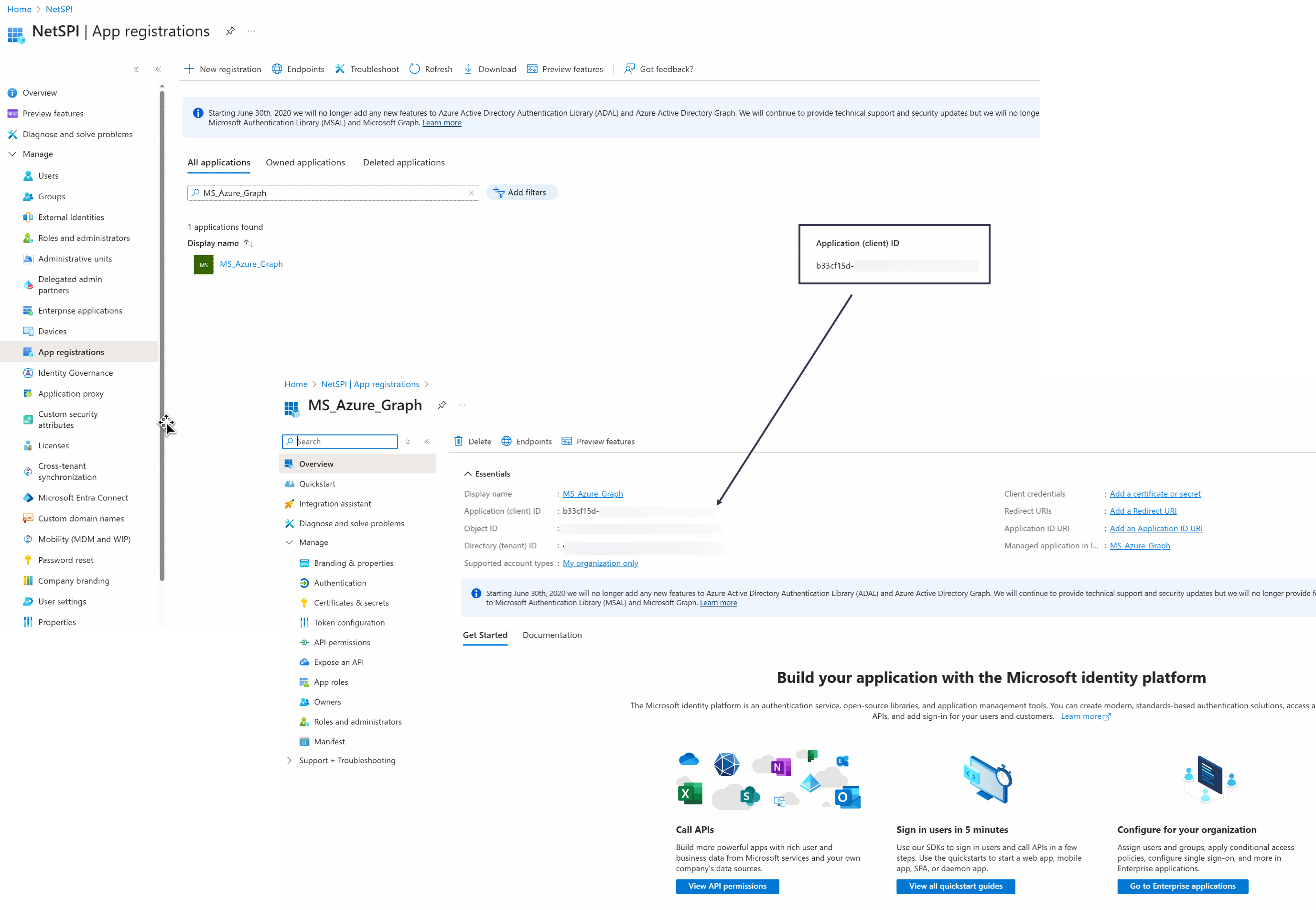Close the left navigation search X
1316x910 pixels.
[136, 70]
